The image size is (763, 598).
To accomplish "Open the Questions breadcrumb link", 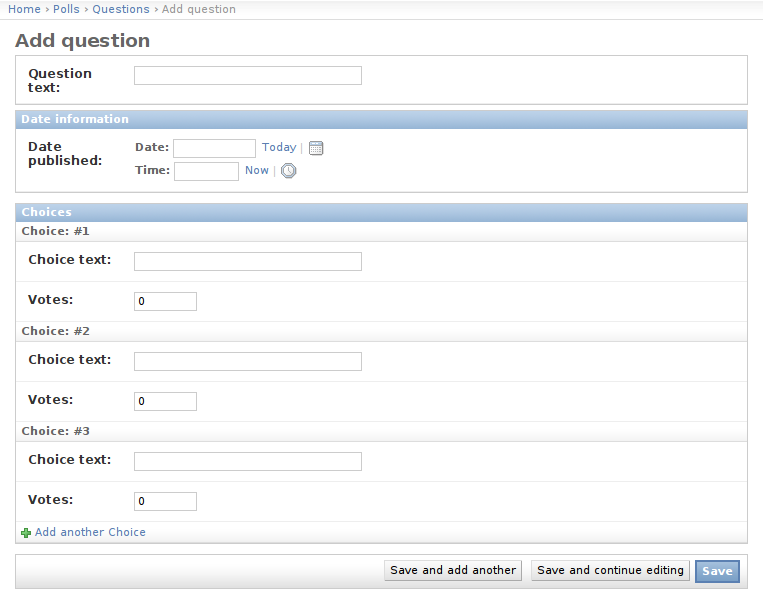I will (121, 9).
